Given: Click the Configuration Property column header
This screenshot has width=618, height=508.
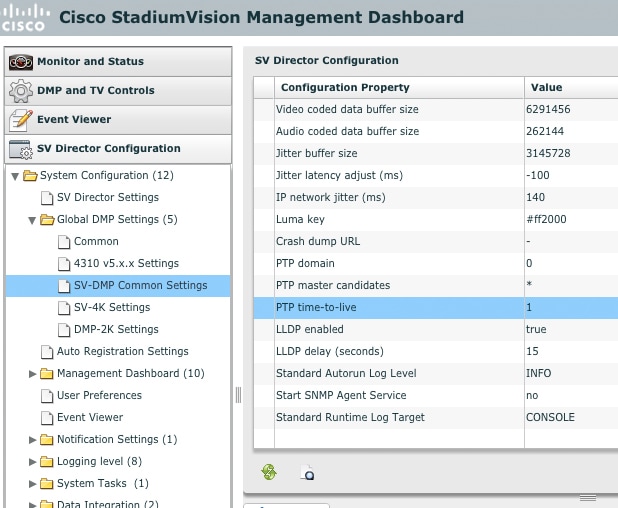Looking at the screenshot, I should click(x=399, y=87).
